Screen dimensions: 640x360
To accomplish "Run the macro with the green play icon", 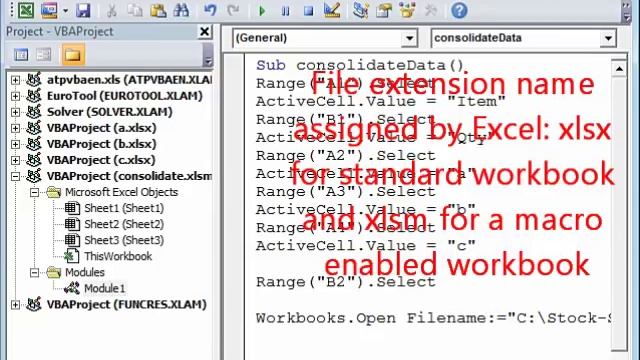I will 262,11.
